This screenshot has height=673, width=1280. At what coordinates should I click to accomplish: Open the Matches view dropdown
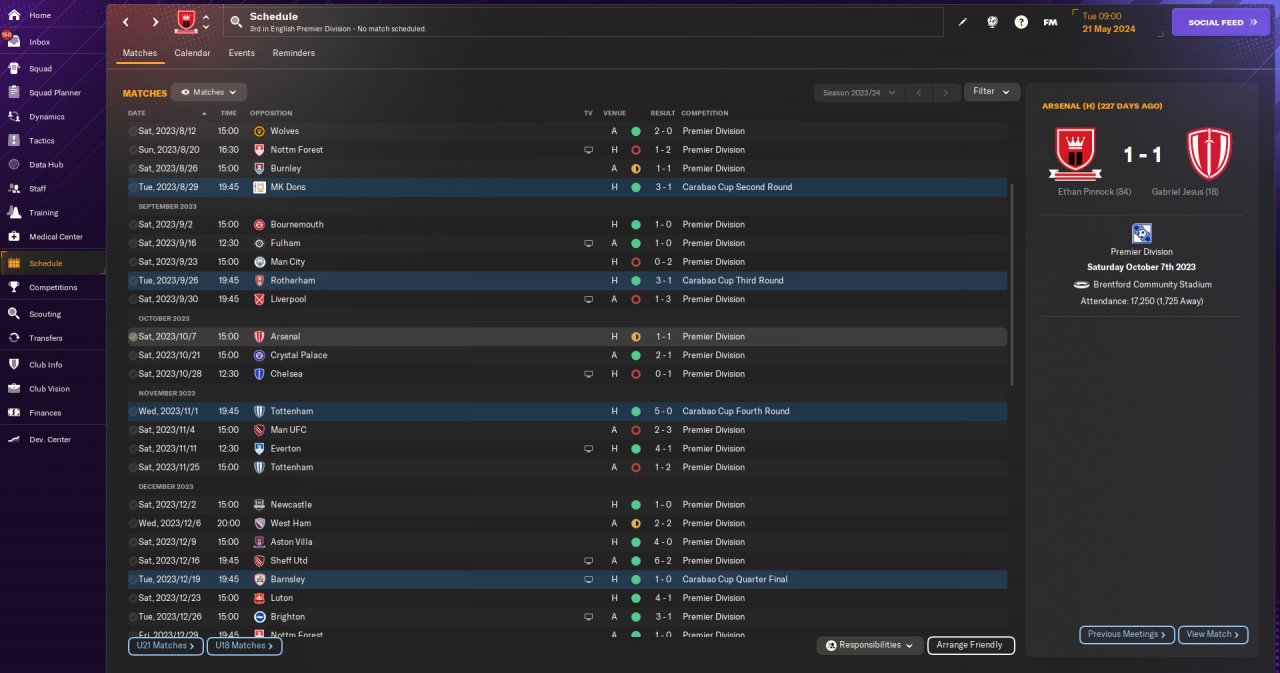209,92
